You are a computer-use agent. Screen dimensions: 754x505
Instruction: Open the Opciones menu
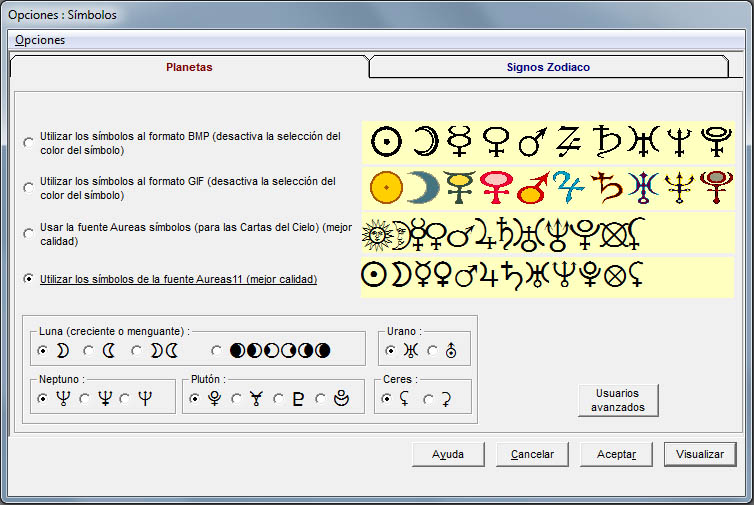(x=40, y=40)
